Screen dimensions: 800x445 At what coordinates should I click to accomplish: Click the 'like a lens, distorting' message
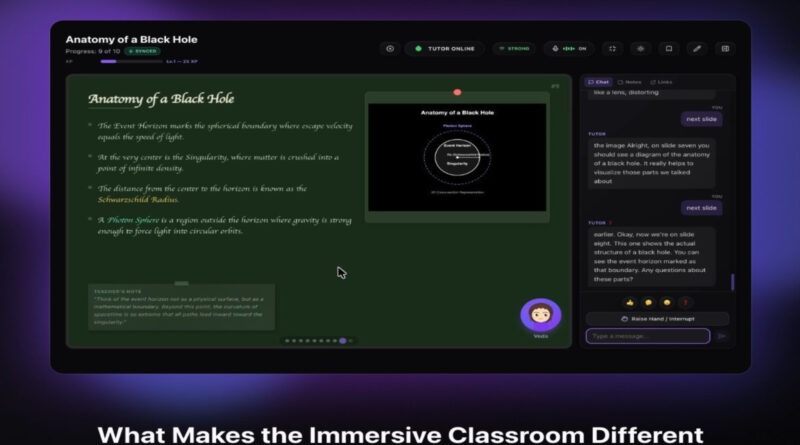point(652,93)
